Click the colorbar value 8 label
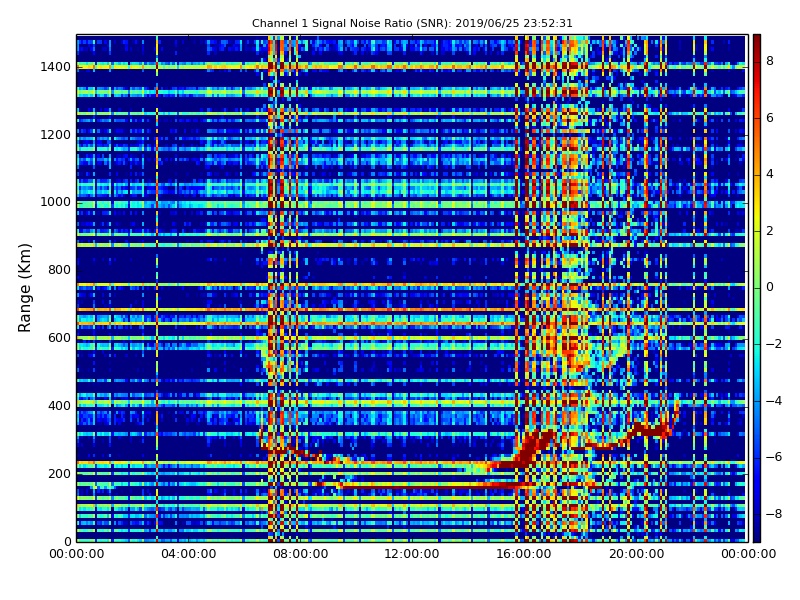The image size is (800, 600). click(x=770, y=61)
